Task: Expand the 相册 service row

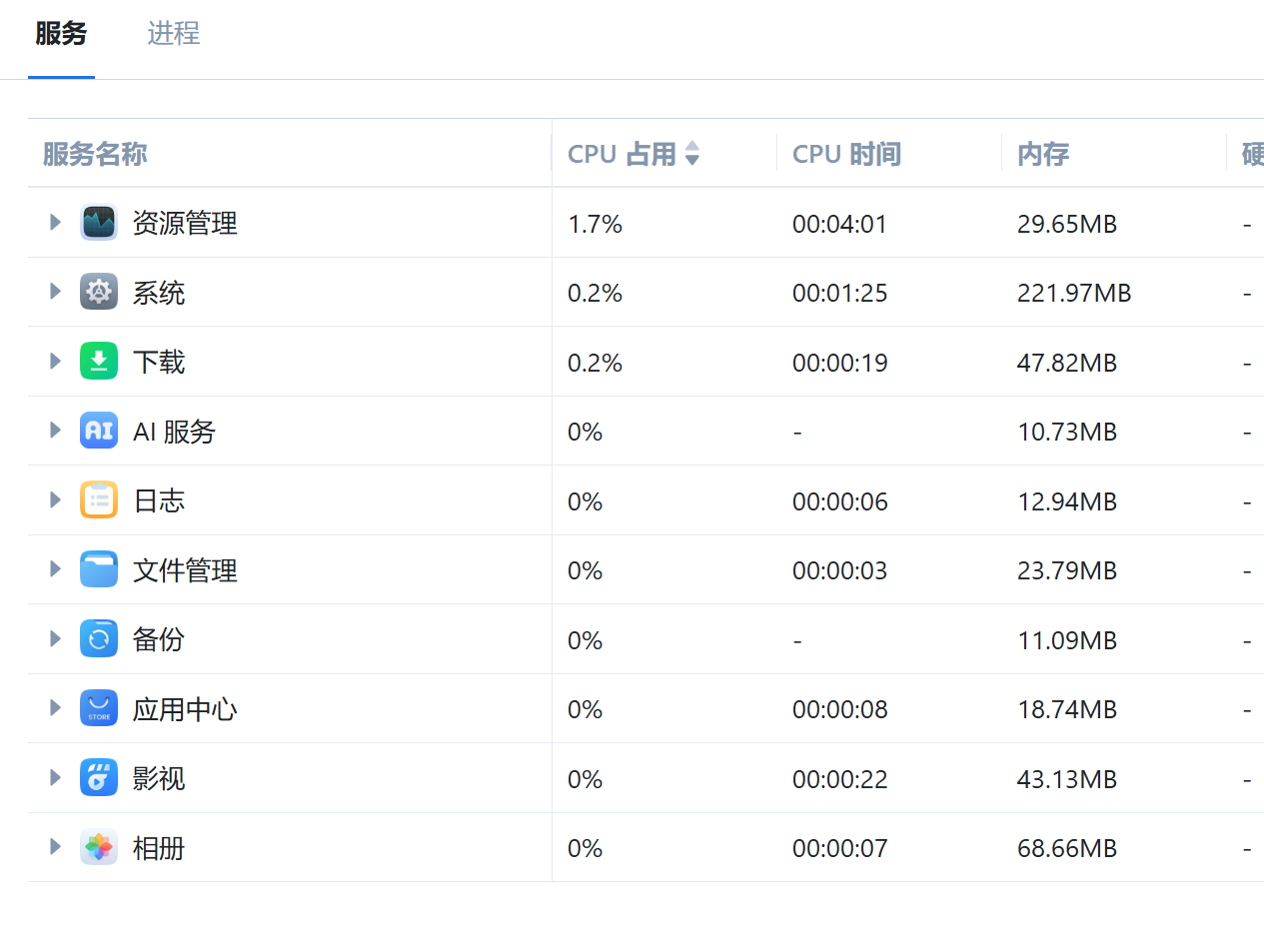Action: point(56,847)
